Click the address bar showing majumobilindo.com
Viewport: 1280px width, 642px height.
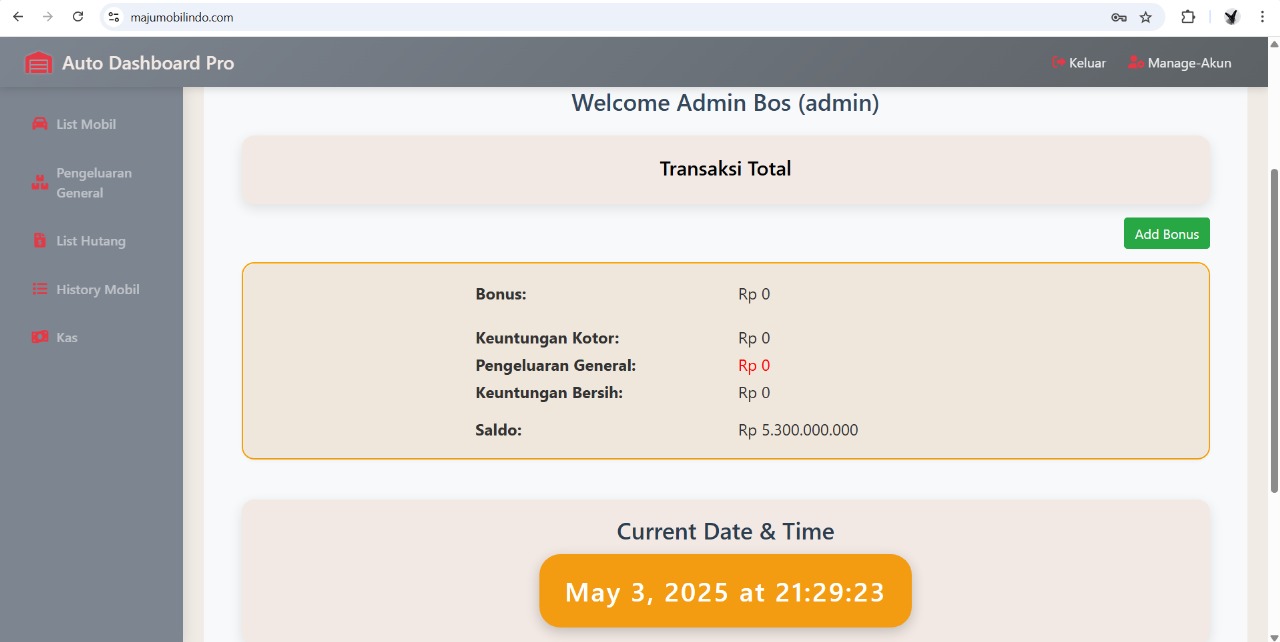point(600,17)
